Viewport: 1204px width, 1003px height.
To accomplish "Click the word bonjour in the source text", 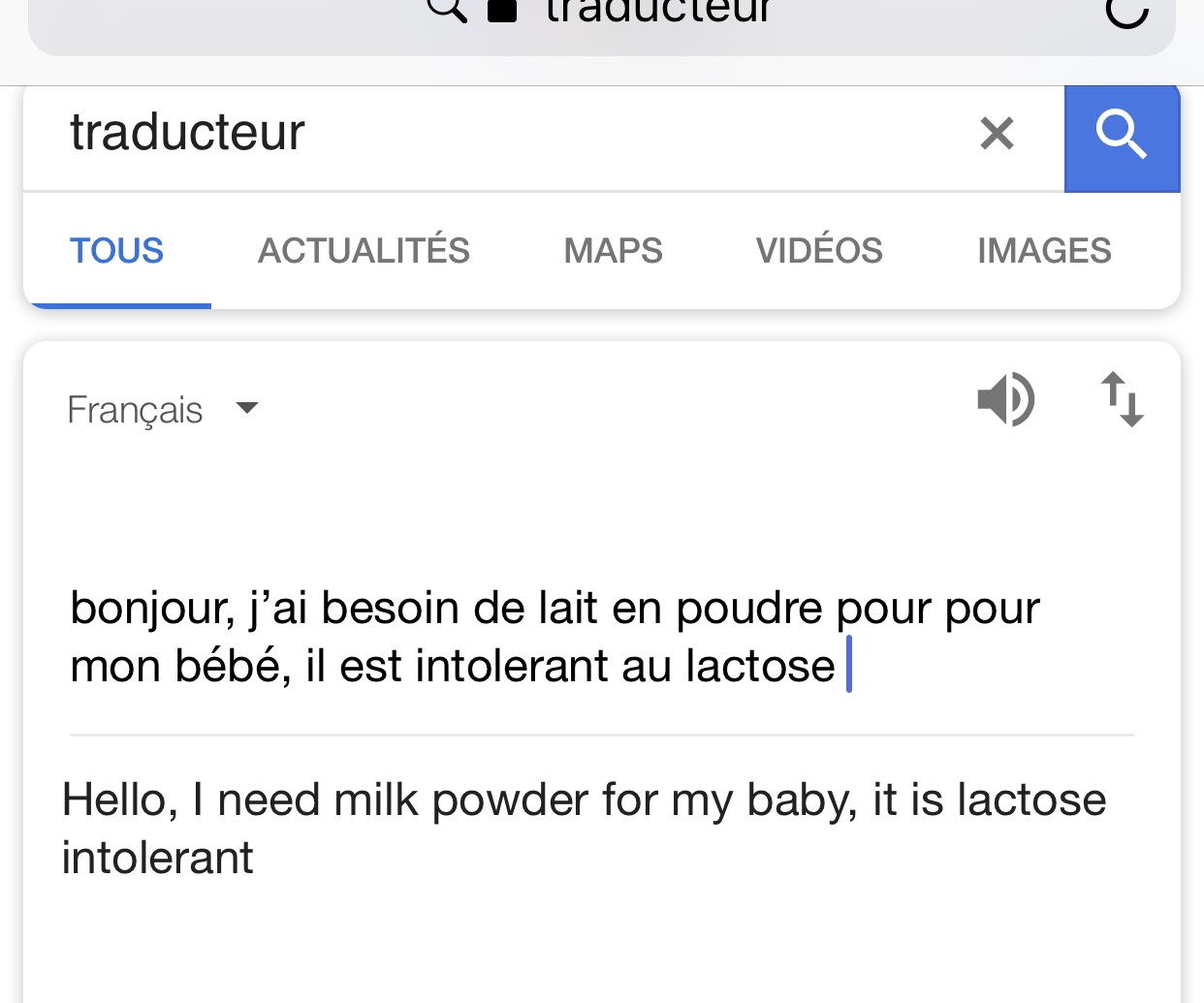I will point(151,610).
